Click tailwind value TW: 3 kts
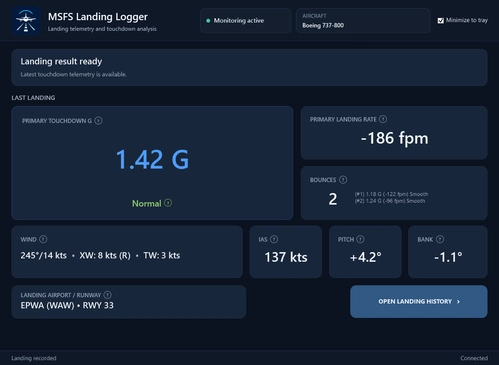499x365 pixels. coord(162,255)
